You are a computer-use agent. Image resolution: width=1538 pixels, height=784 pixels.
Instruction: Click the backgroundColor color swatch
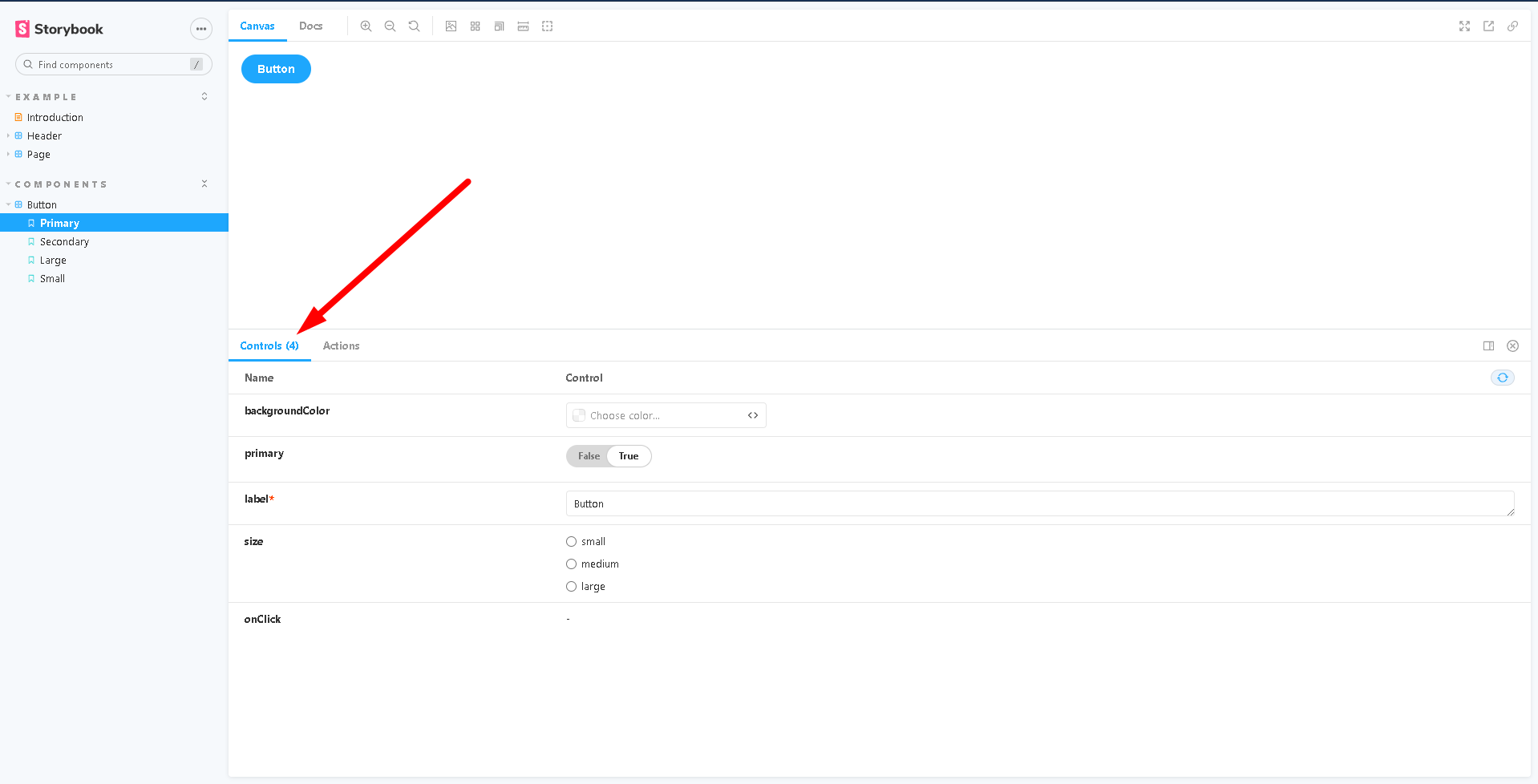pos(579,415)
